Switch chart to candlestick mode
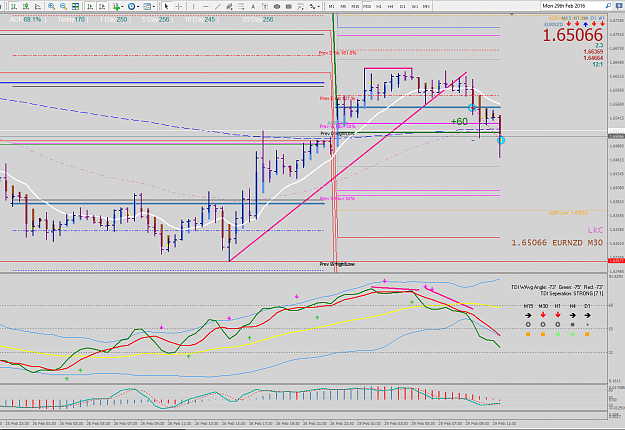This screenshot has width=625, height=430. (x=26, y=6)
